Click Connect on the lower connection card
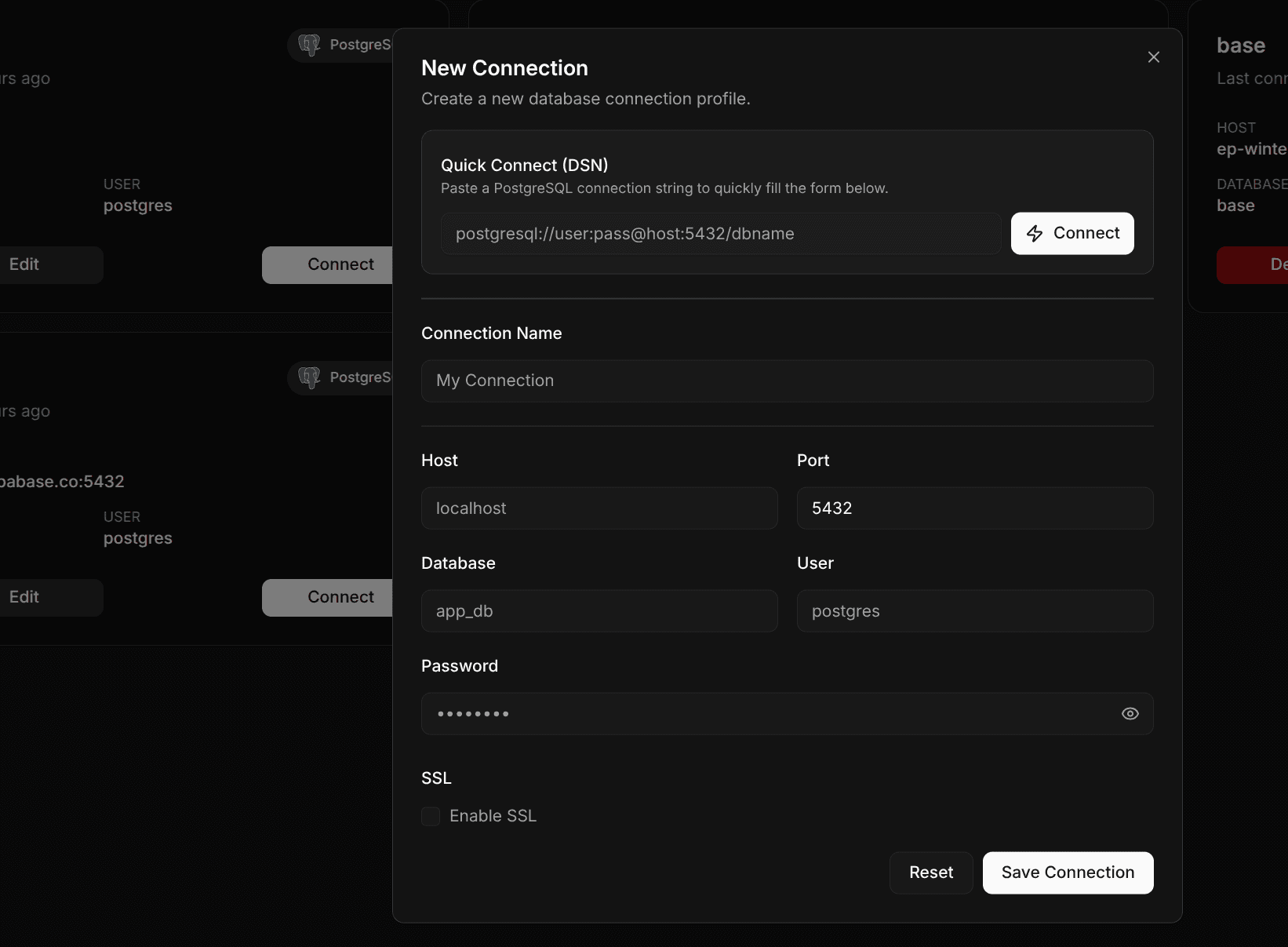The height and width of the screenshot is (947, 1288). coord(328,597)
